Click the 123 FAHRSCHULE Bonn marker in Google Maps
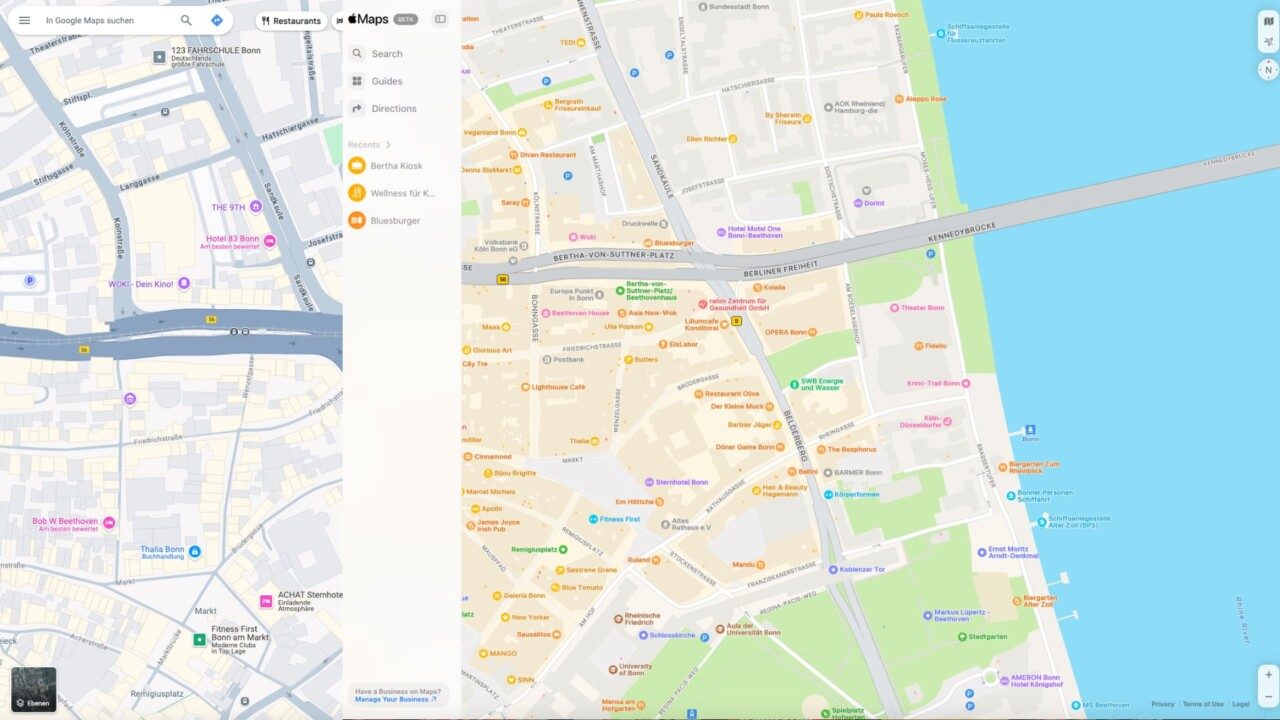The width and height of the screenshot is (1280, 720). (159, 57)
